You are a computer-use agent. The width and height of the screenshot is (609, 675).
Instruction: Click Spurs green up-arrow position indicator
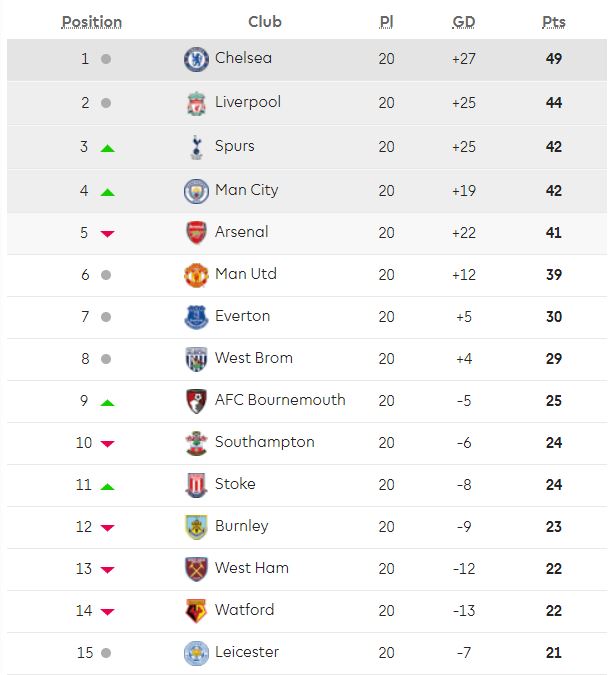point(108,149)
